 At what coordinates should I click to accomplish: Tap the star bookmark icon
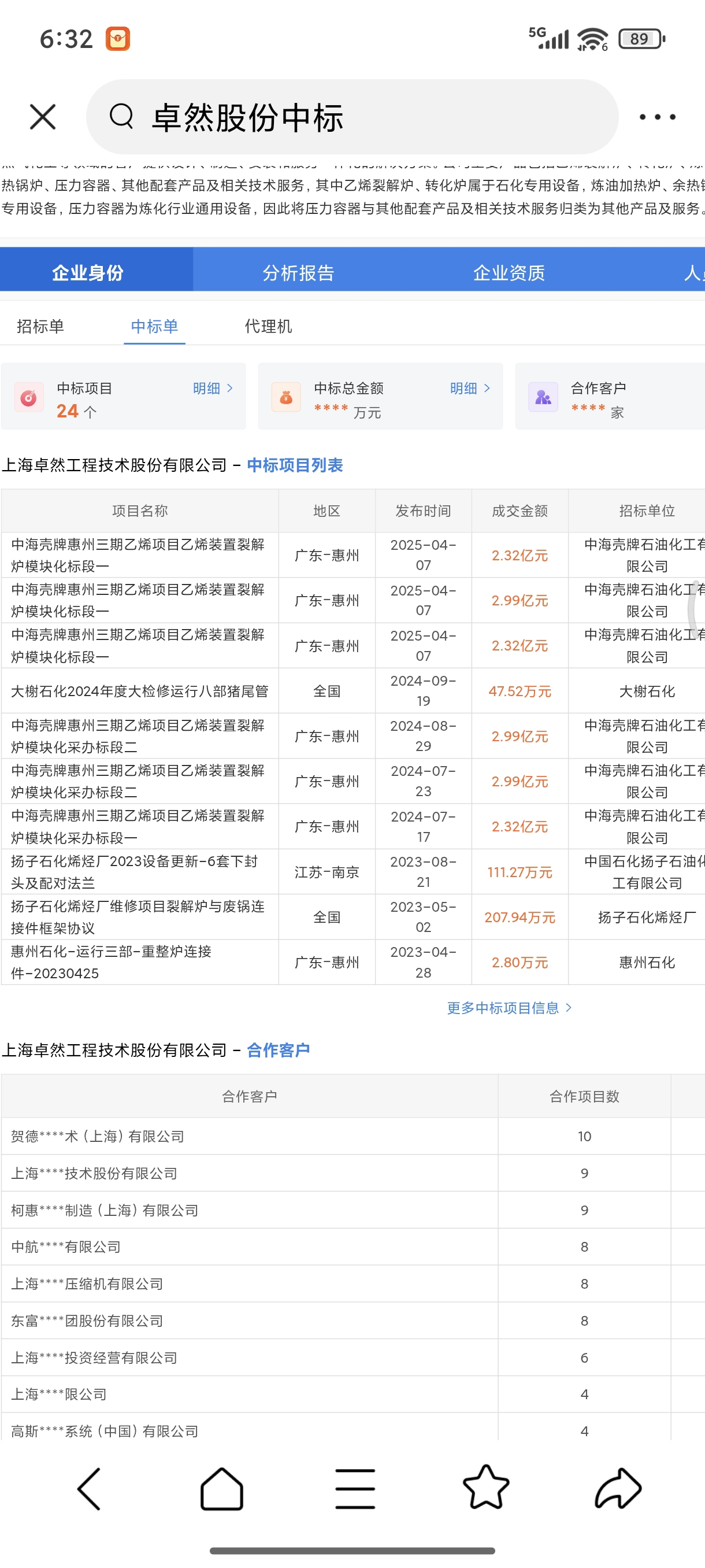click(486, 1487)
